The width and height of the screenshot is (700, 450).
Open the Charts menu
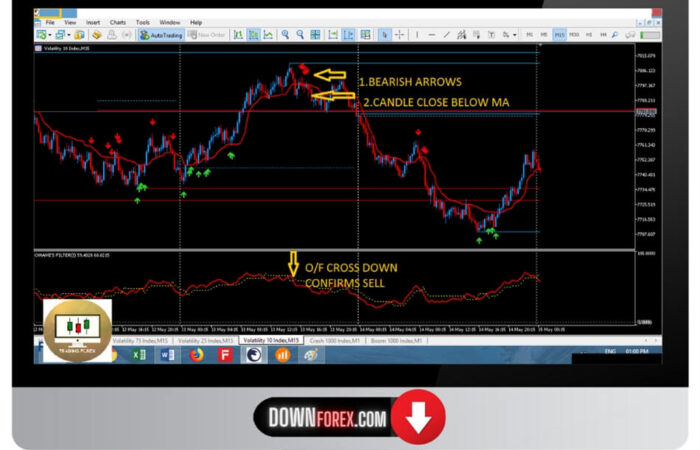[118, 22]
